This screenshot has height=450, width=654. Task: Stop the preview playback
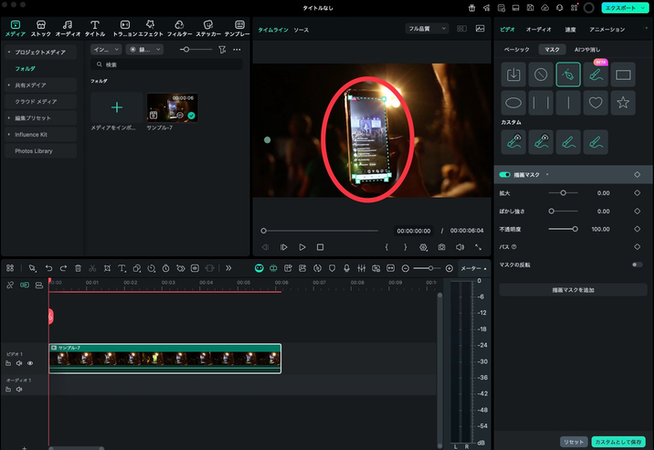(x=320, y=247)
